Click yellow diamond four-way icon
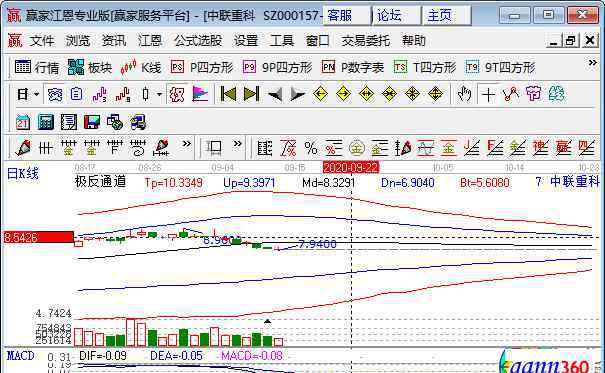This screenshot has height=373, width=605. (412, 94)
